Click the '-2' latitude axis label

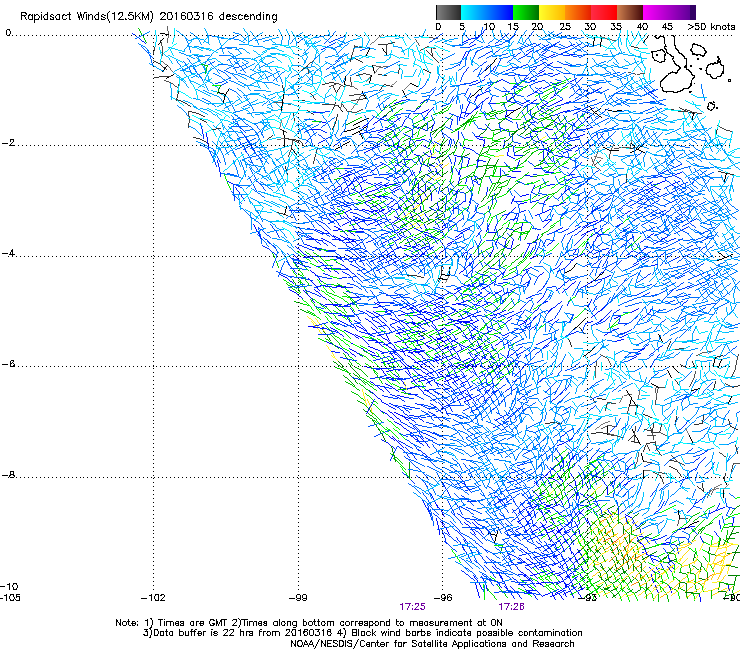point(9,143)
